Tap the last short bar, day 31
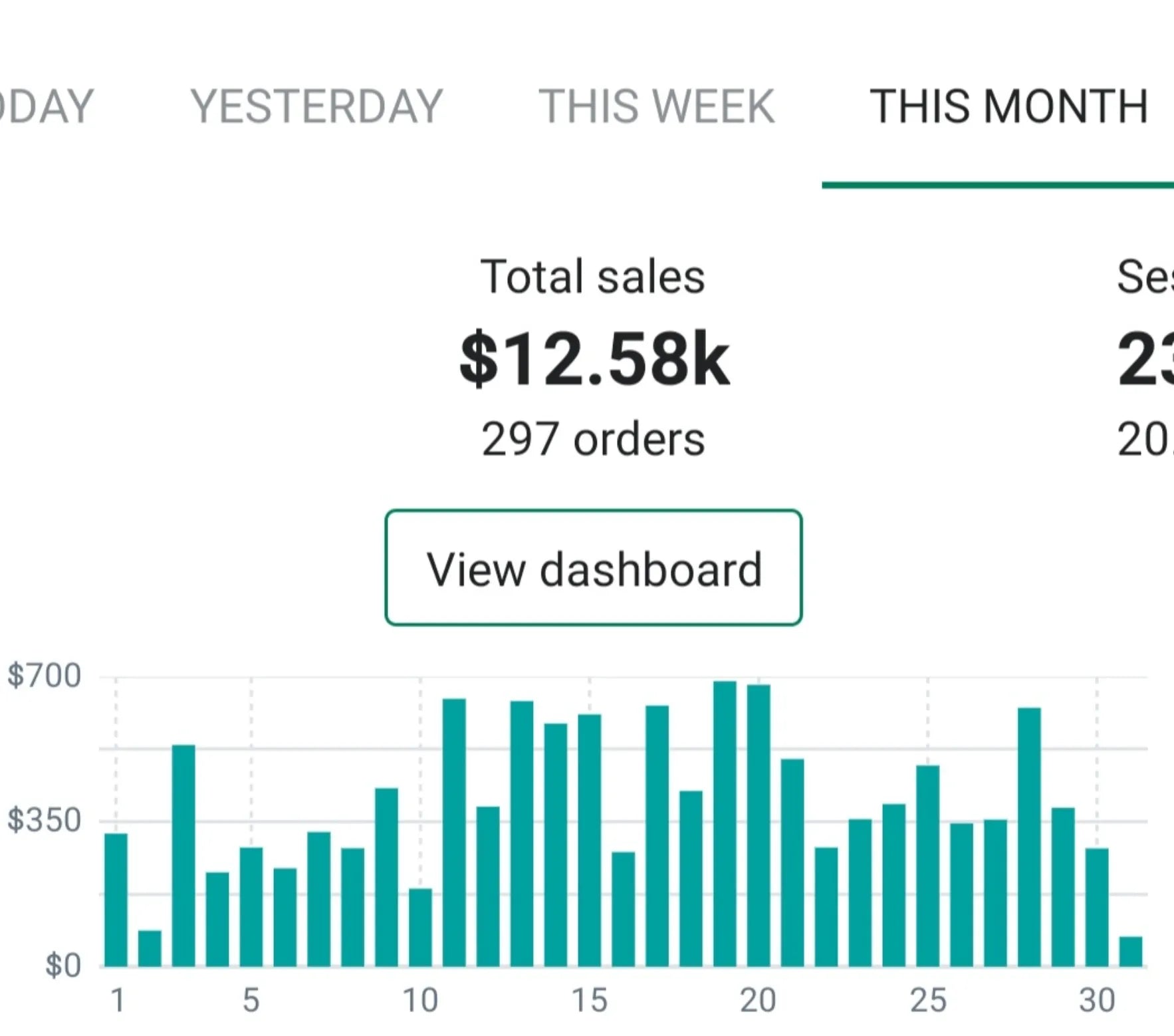Viewport: 1174px width, 1036px height. [x=1131, y=951]
